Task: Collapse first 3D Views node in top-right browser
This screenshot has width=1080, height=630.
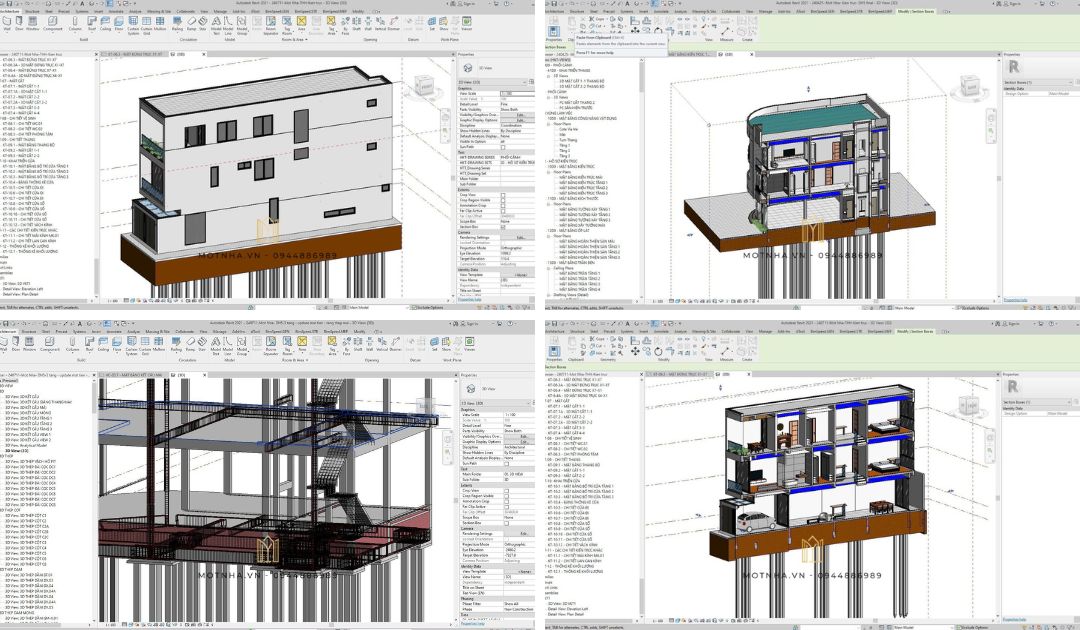Action: pos(548,76)
